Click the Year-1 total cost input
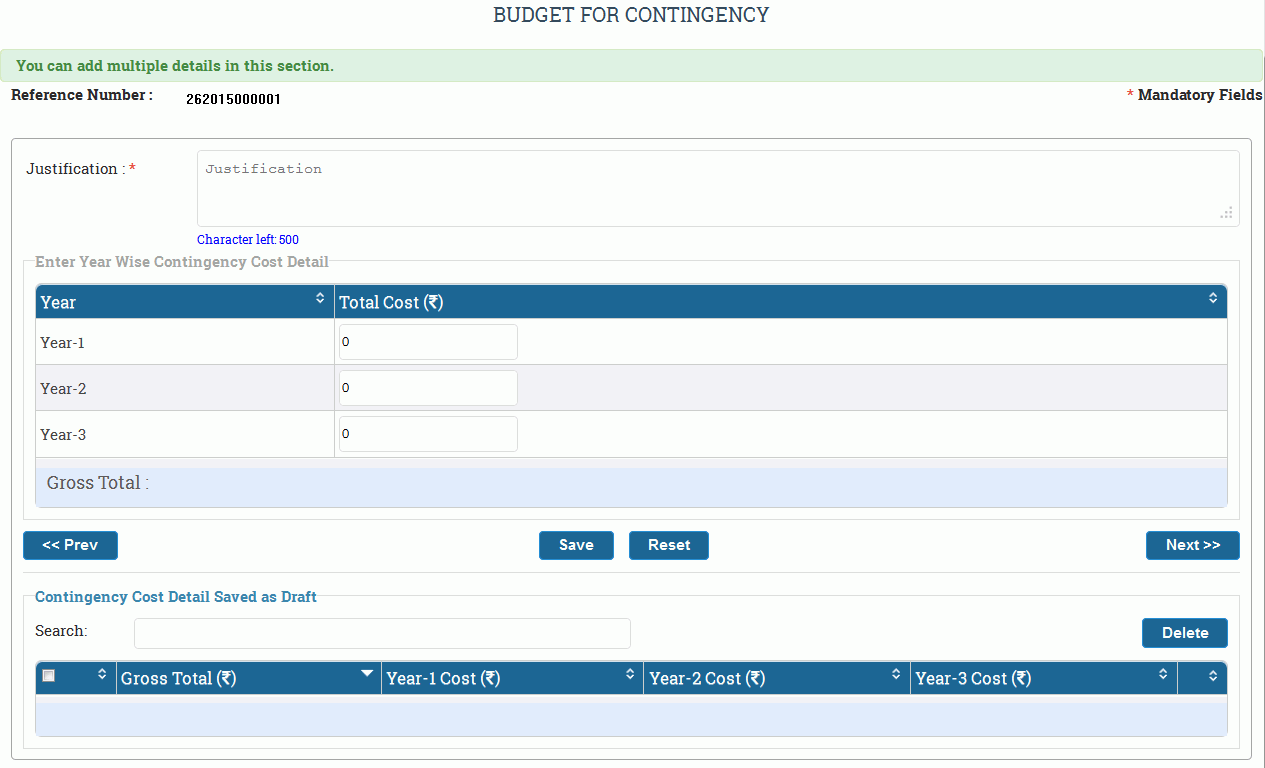The height and width of the screenshot is (768, 1265). click(x=428, y=342)
